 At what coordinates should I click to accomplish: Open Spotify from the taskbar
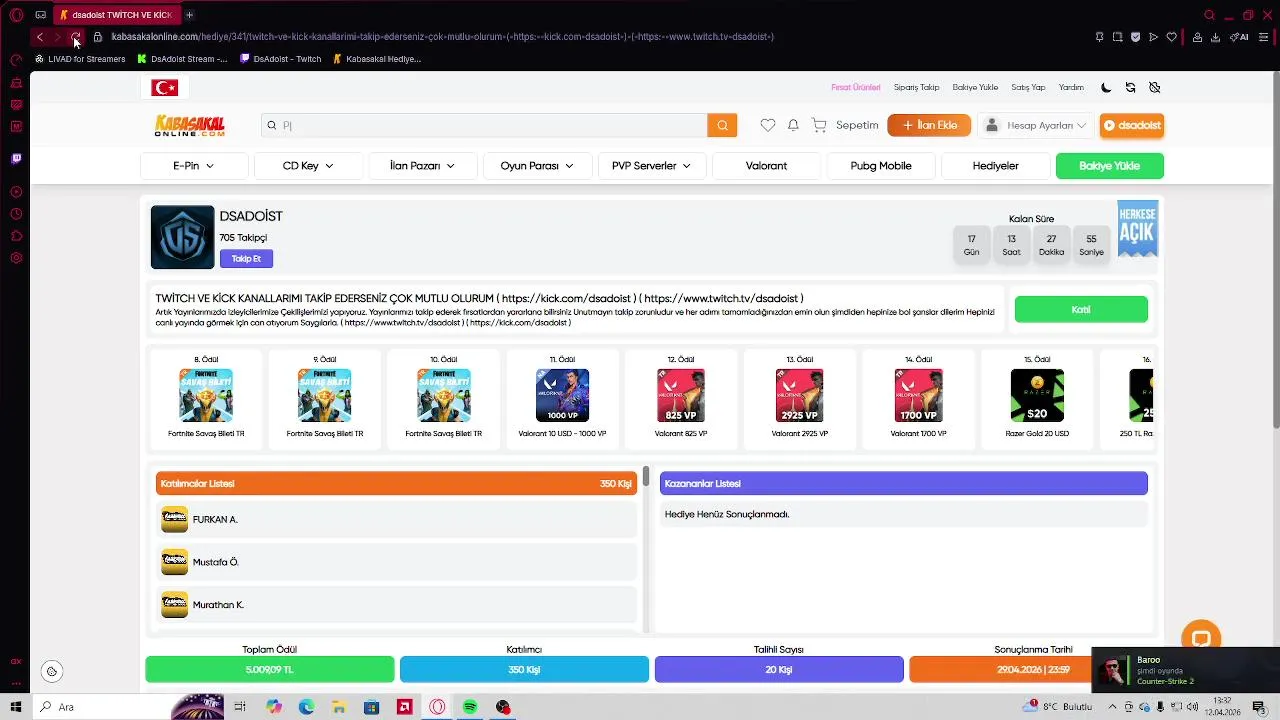point(470,707)
